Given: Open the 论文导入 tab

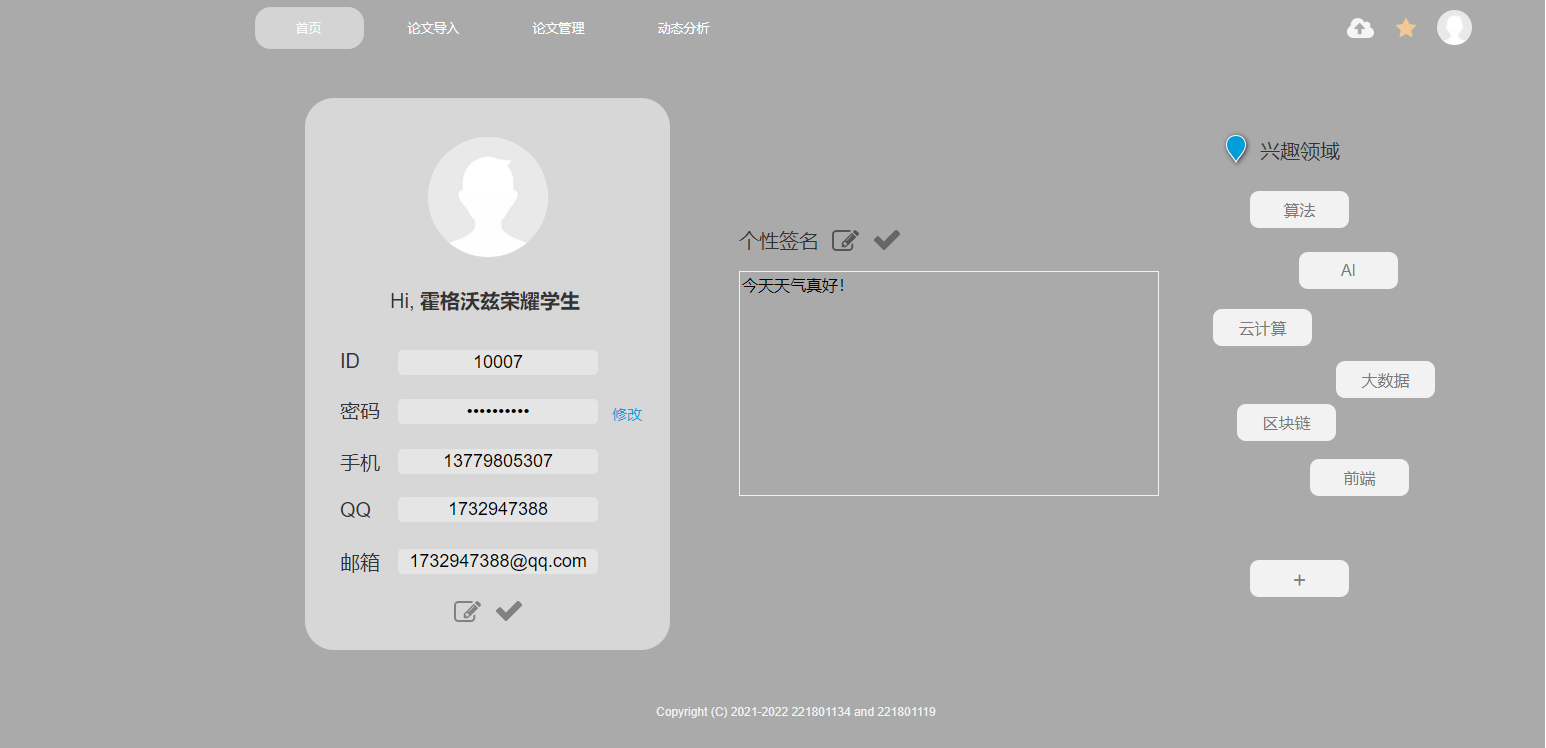Looking at the screenshot, I should [433, 28].
